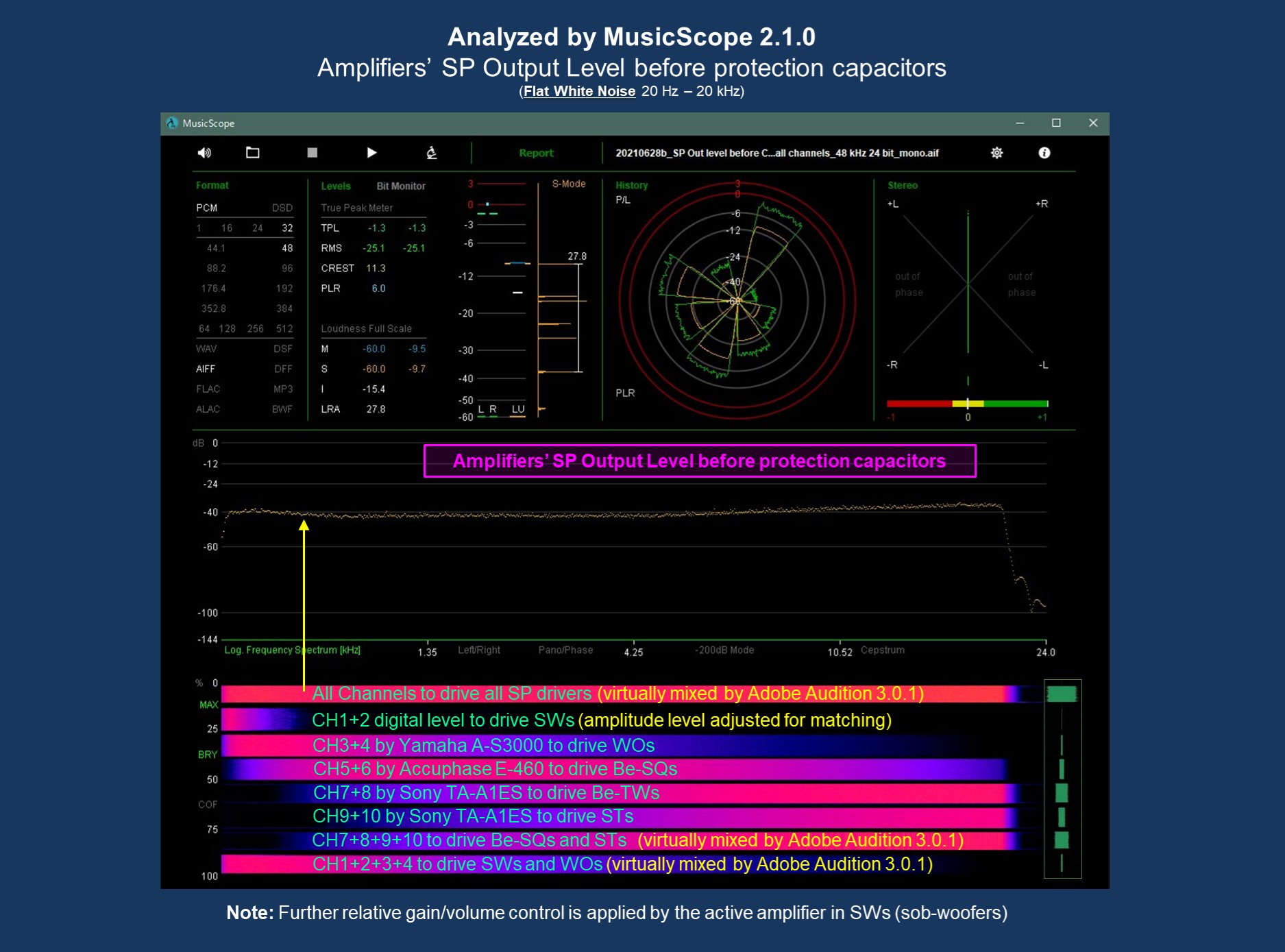
Task: Click the stereo correlation meter bar
Action: pos(968,404)
